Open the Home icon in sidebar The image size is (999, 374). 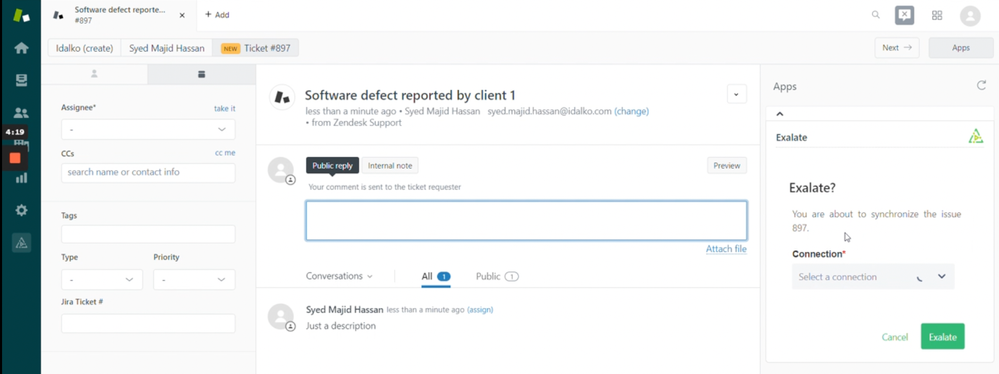click(21, 48)
